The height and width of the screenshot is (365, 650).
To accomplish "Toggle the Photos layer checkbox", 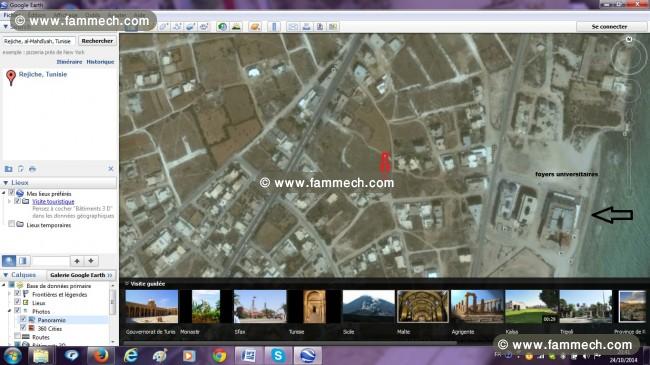I will coord(17,311).
